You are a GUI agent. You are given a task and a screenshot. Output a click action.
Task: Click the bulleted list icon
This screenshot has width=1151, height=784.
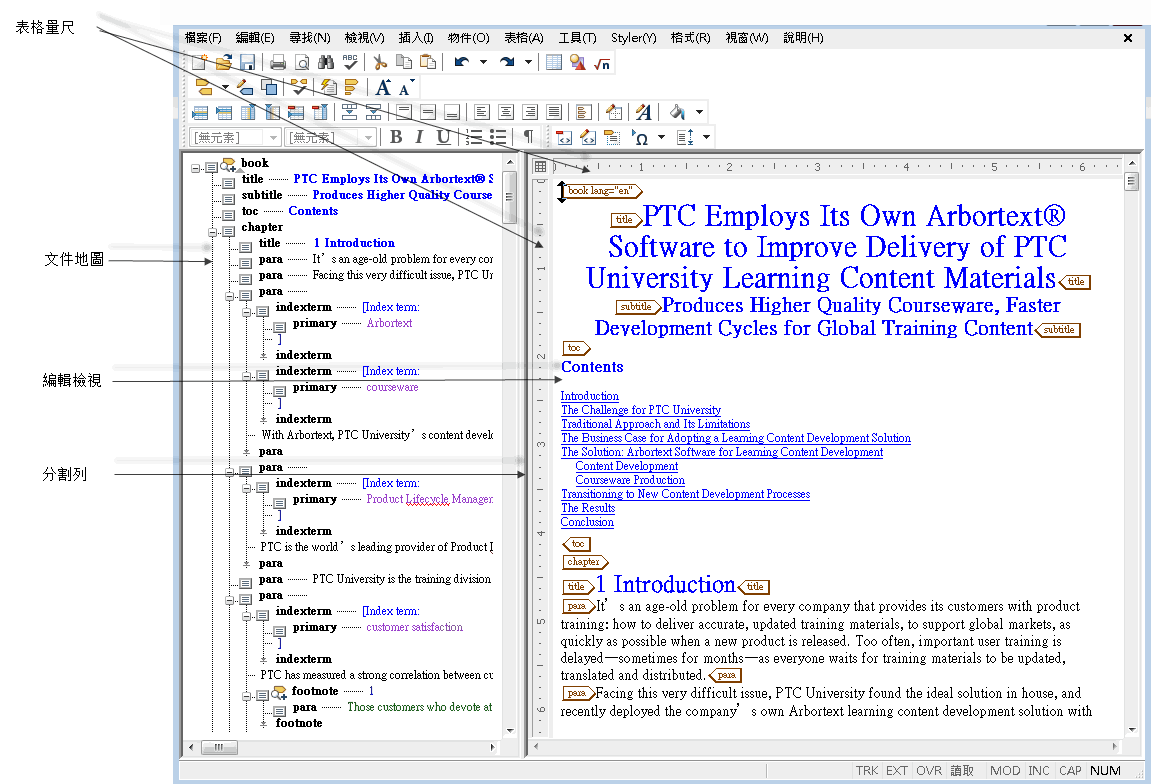tap(498, 137)
